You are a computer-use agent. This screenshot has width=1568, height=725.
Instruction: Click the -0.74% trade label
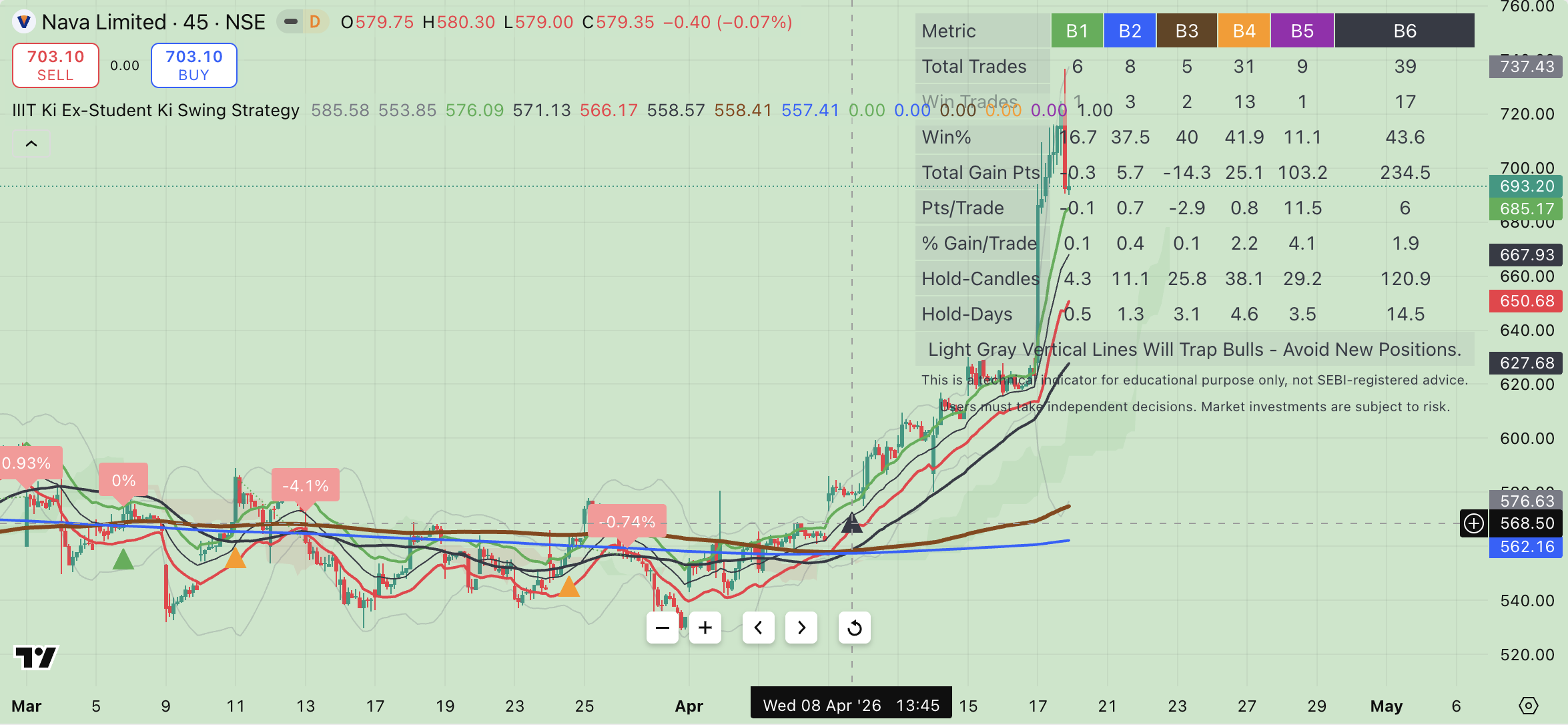(627, 521)
